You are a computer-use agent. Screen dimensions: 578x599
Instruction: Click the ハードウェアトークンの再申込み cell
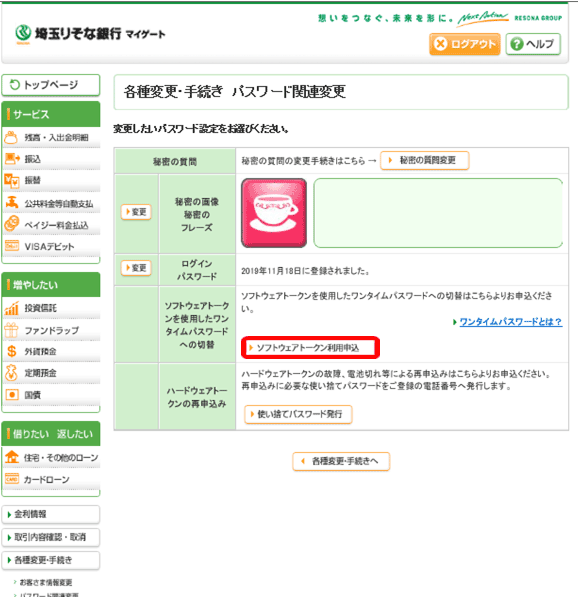197,397
